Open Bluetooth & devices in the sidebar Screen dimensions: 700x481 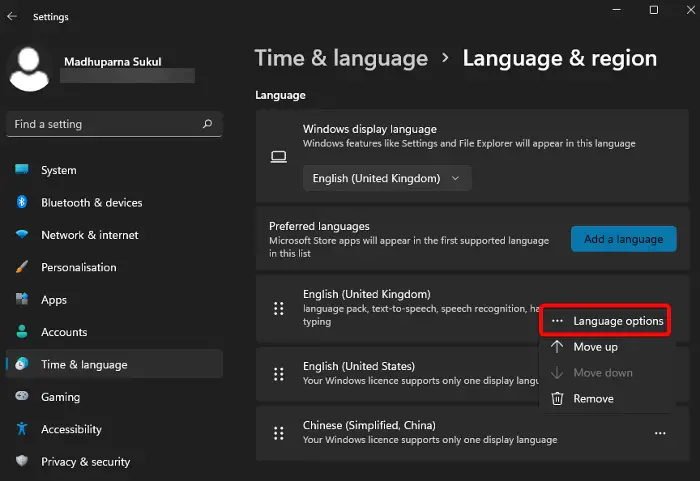pos(114,202)
